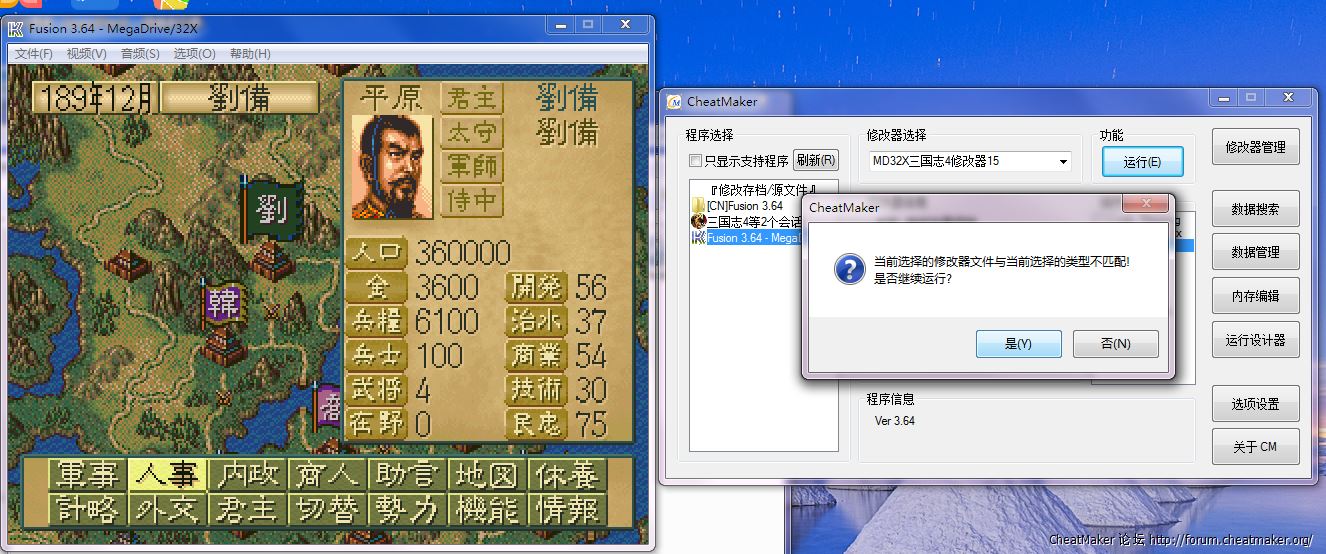
Task: Click the 劉 flag on the map
Action: pyautogui.click(x=273, y=208)
